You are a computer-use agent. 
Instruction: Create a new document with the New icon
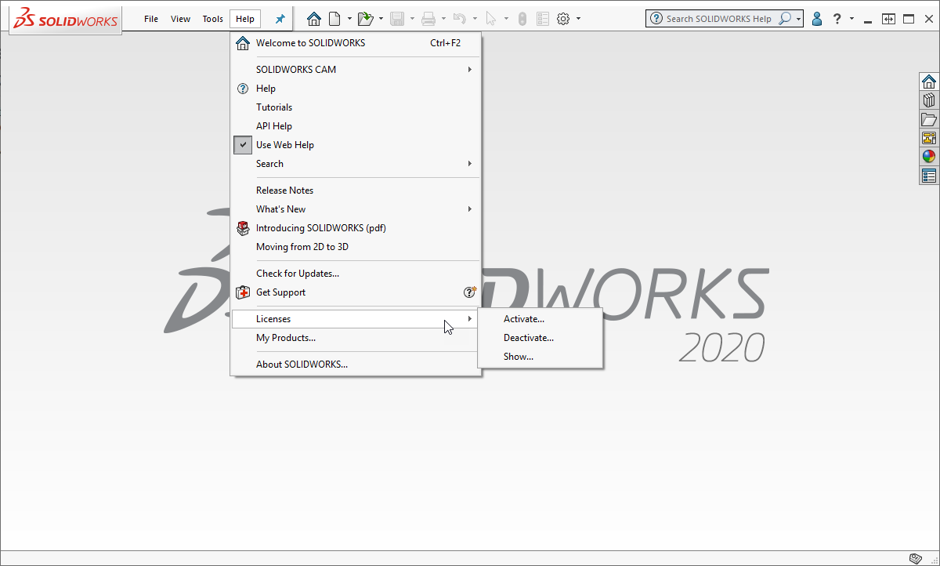click(x=335, y=19)
